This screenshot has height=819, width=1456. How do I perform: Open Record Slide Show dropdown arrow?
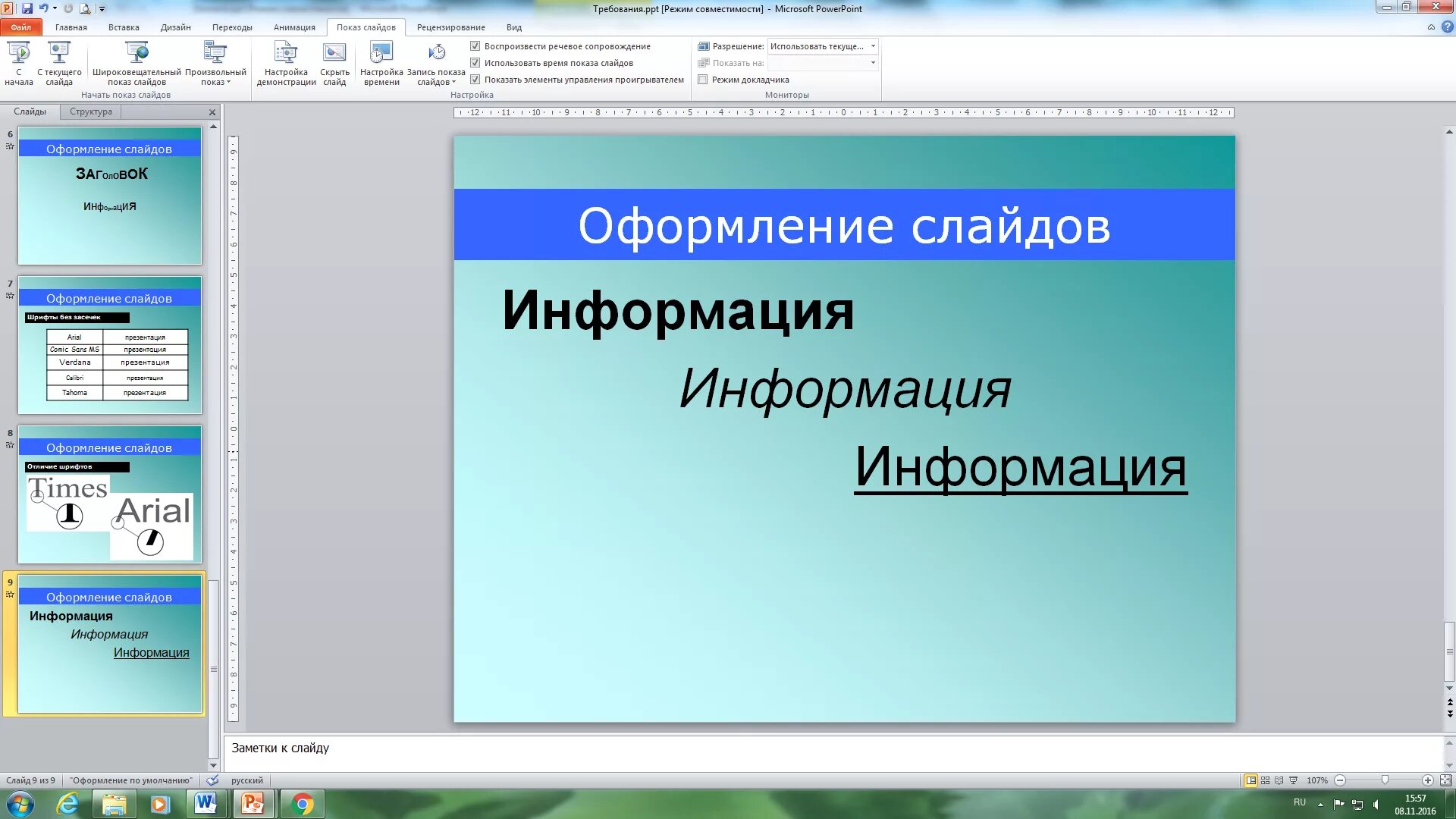453,83
